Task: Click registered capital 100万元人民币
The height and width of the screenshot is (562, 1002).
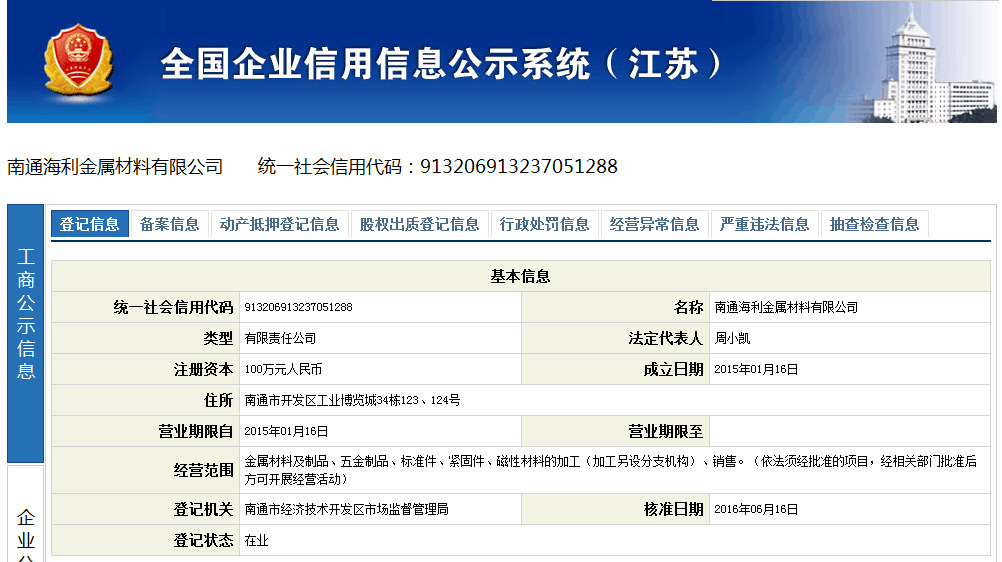Action: click(x=283, y=370)
